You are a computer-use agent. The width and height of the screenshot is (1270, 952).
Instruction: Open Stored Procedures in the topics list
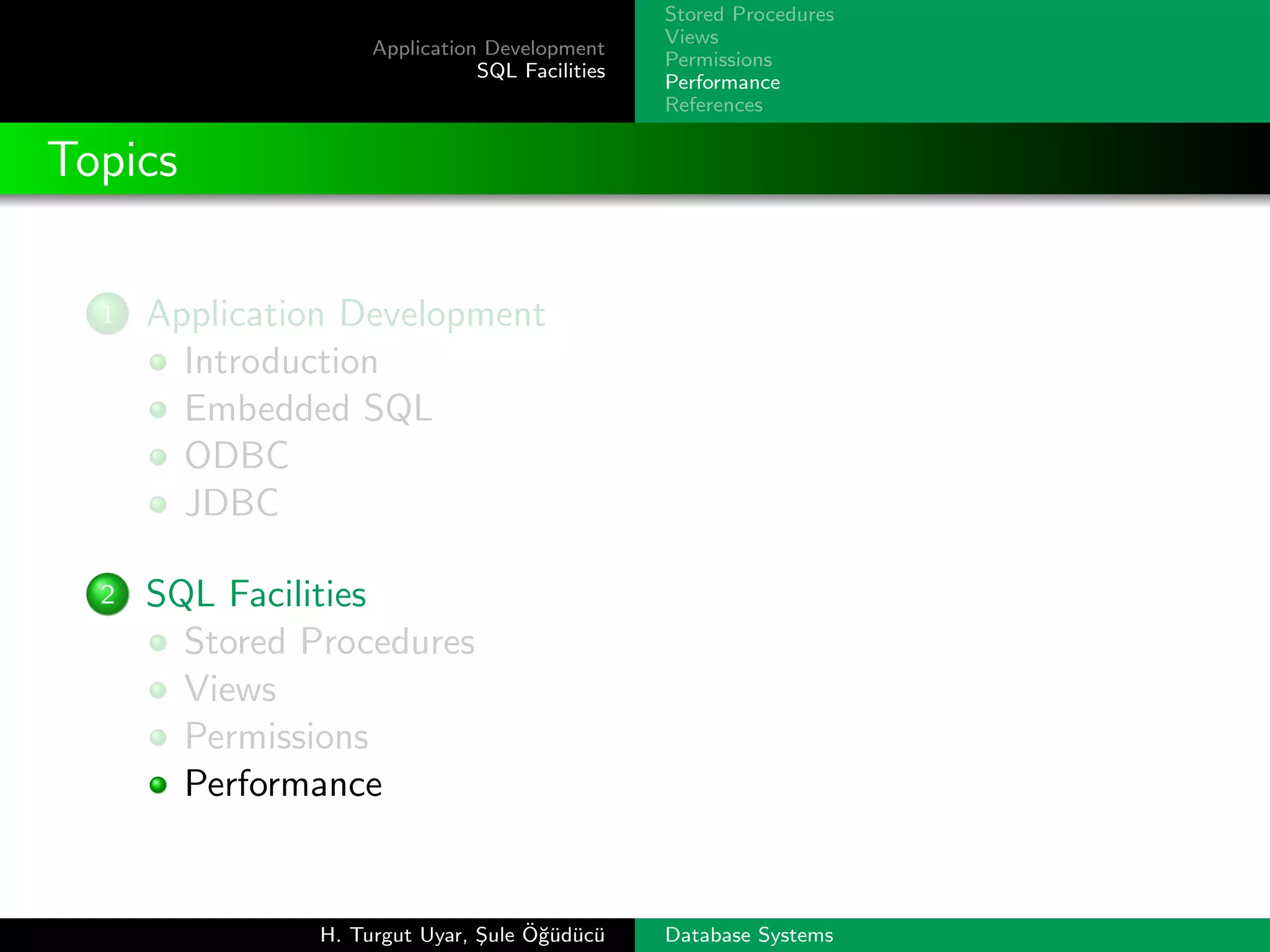point(330,641)
